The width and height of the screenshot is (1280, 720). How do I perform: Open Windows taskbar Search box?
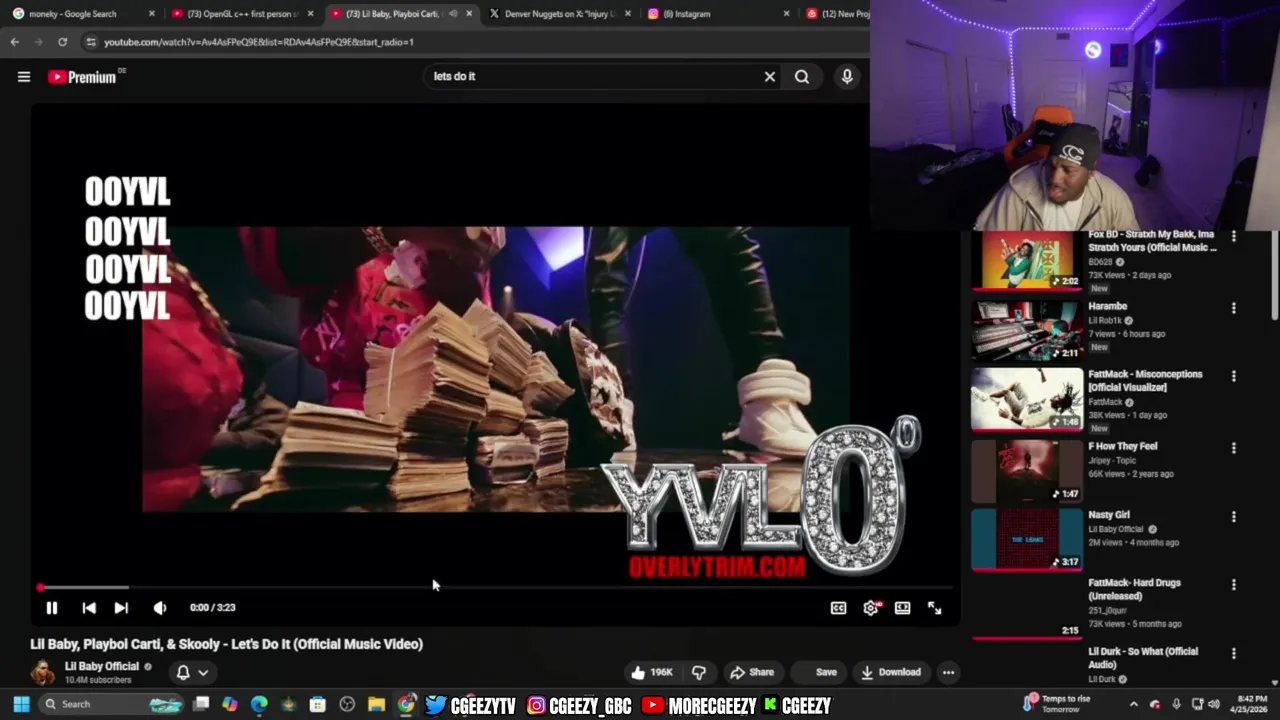pyautogui.click(x=113, y=704)
